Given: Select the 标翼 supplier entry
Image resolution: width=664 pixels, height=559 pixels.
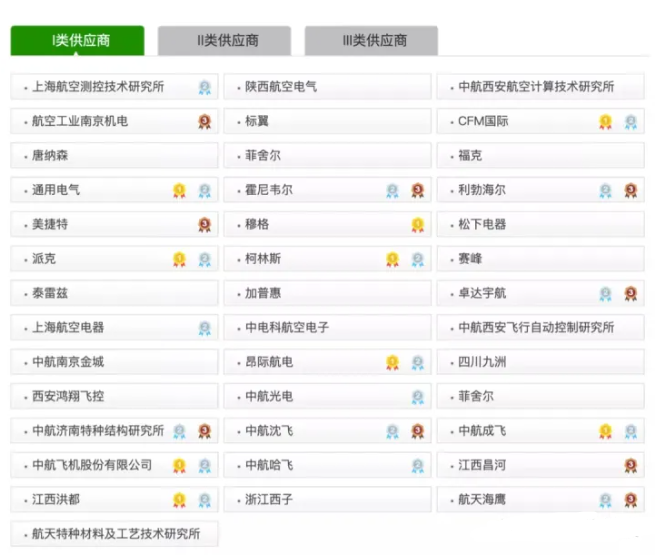Looking at the screenshot, I should (327, 121).
